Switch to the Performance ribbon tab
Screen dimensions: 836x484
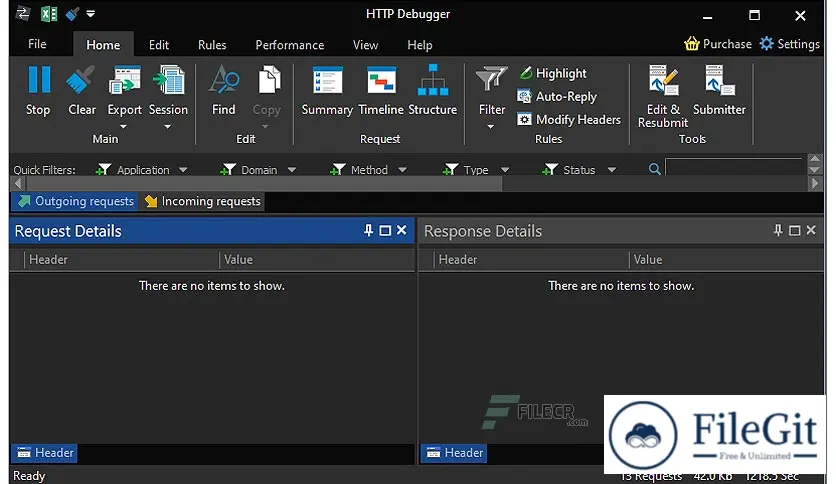tap(290, 45)
